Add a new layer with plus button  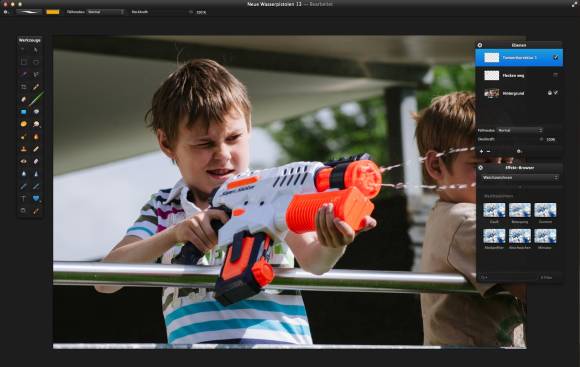(481, 151)
